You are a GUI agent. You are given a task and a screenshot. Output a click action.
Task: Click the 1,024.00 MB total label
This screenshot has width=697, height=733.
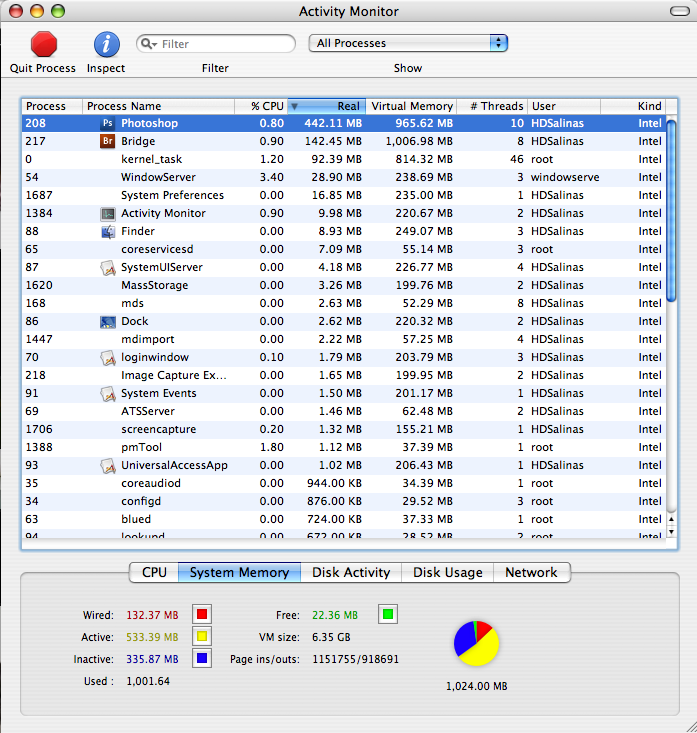(476, 686)
